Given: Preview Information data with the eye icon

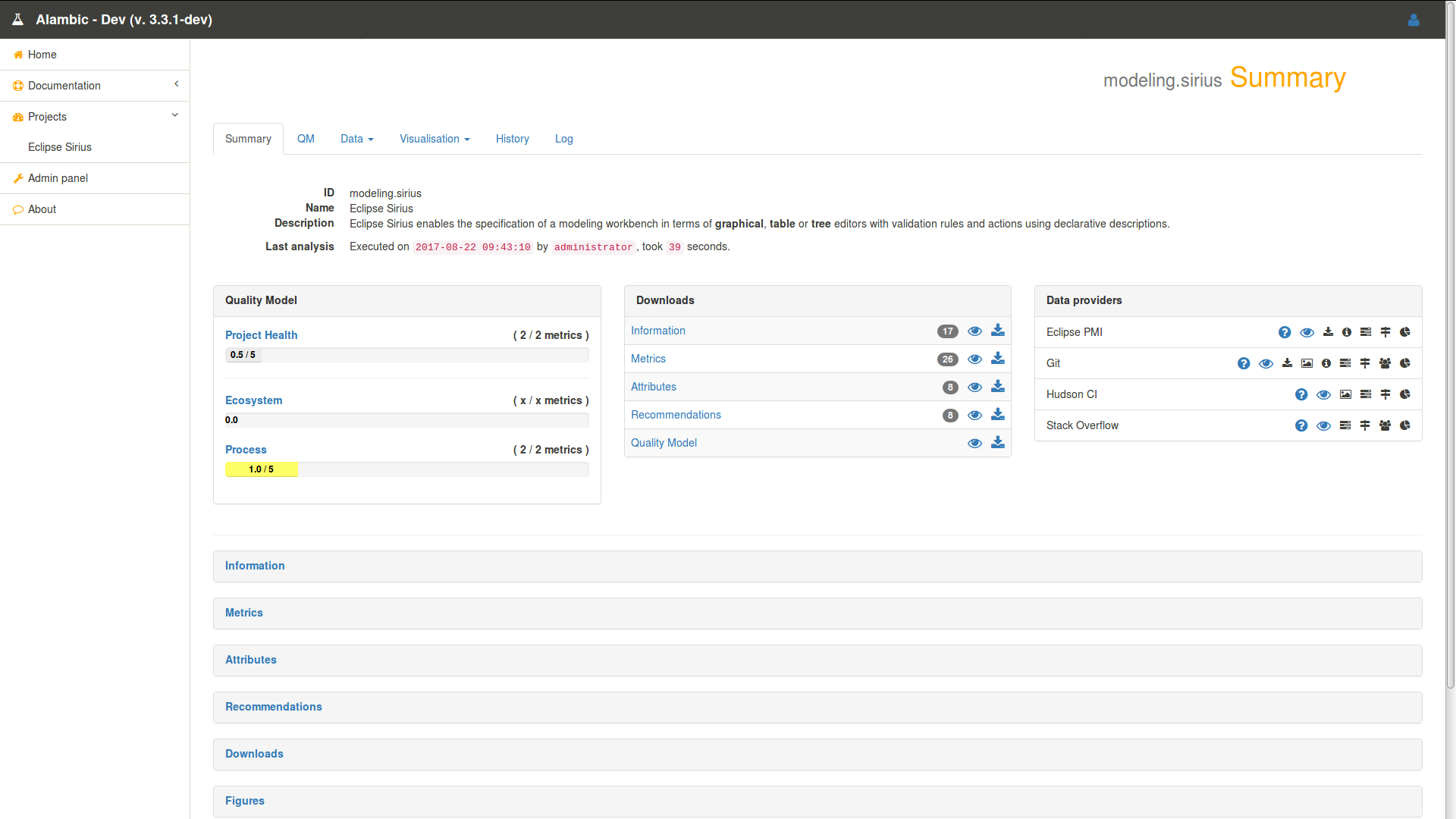Looking at the screenshot, I should (974, 331).
